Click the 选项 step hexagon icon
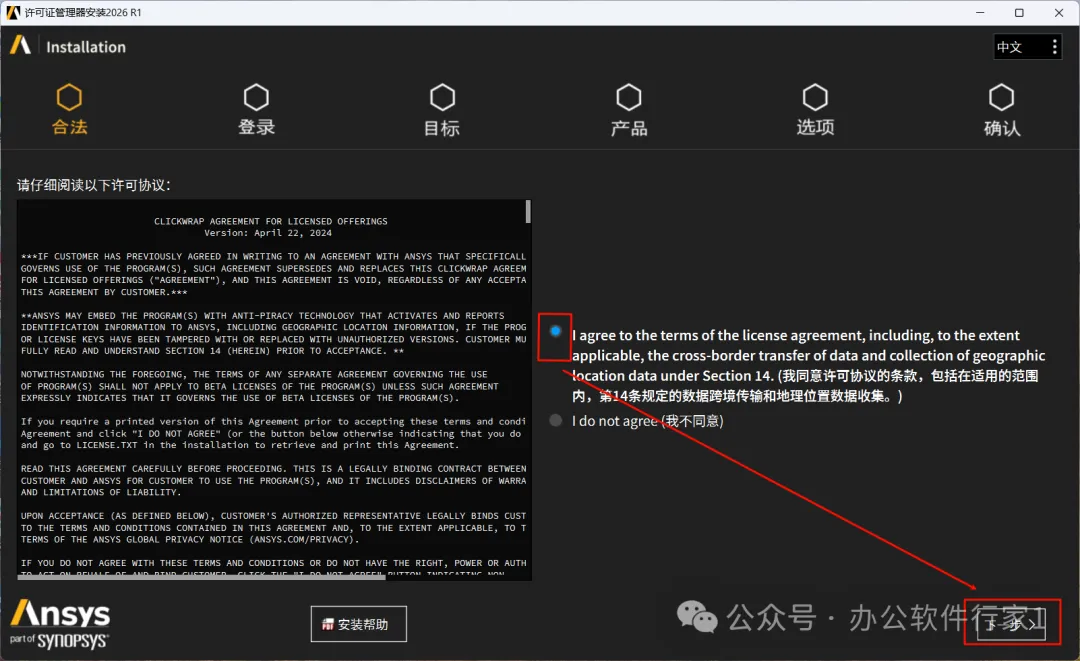1080x661 pixels. (816, 98)
